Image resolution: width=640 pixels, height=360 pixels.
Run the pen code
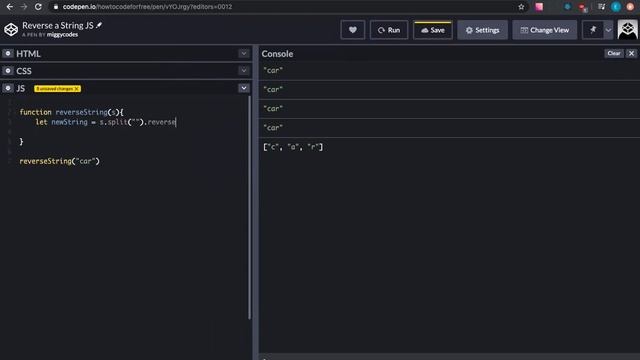(389, 30)
